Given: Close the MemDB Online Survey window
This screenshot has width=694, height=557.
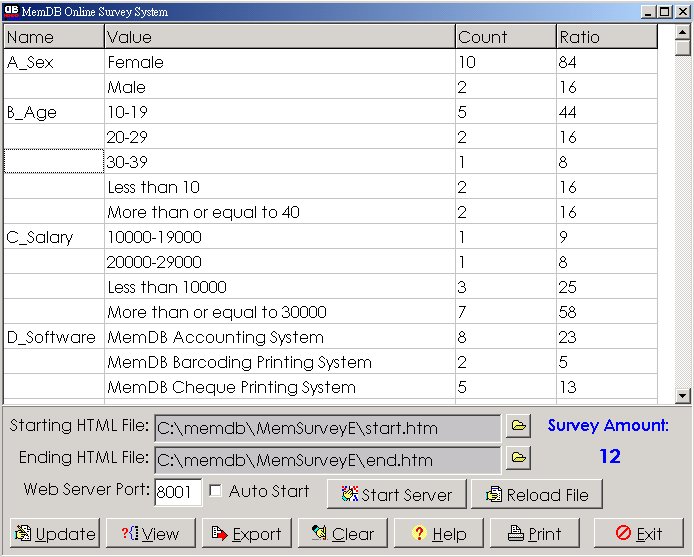Looking at the screenshot, I should pyautogui.click(x=683, y=12).
